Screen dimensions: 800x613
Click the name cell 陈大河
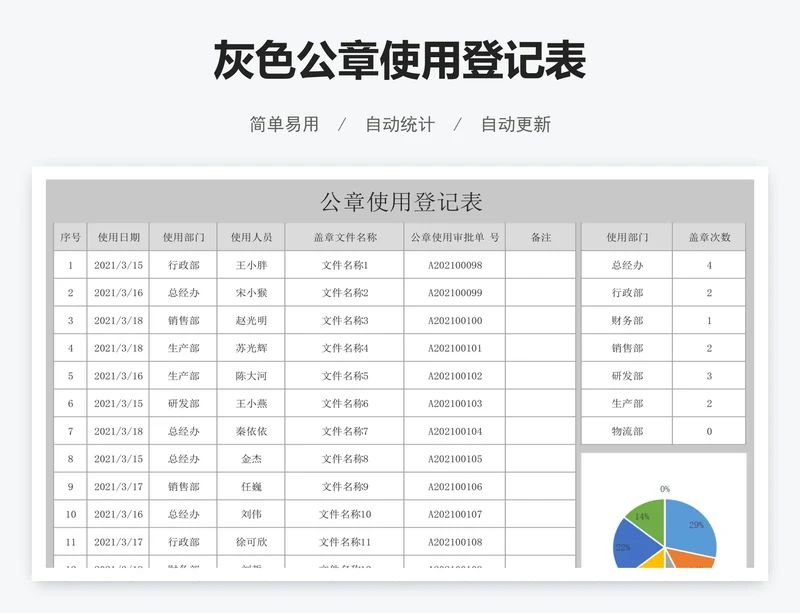click(x=251, y=376)
